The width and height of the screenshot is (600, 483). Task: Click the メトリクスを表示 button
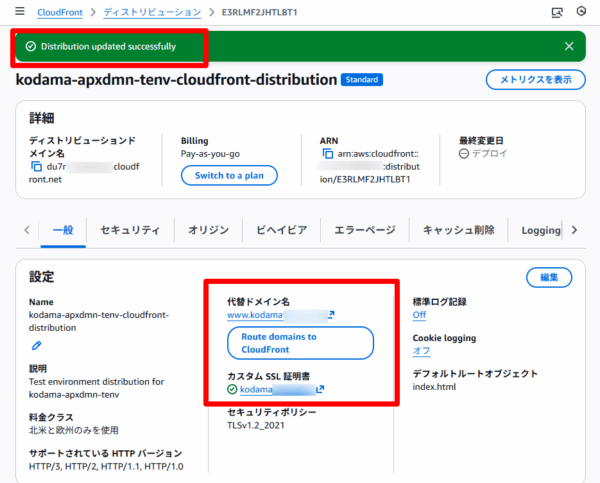pyautogui.click(x=535, y=80)
